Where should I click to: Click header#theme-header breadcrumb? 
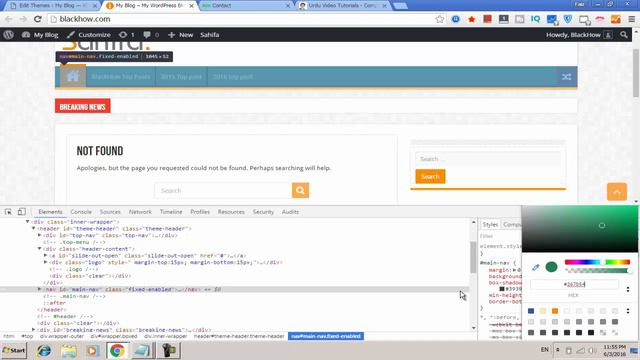pos(239,336)
